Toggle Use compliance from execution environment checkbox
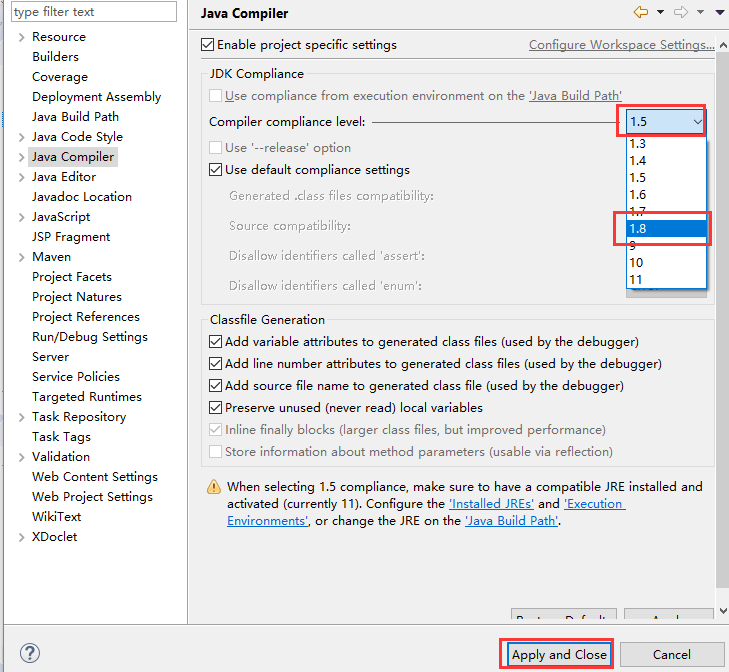This screenshot has height=672, width=729. (215, 95)
